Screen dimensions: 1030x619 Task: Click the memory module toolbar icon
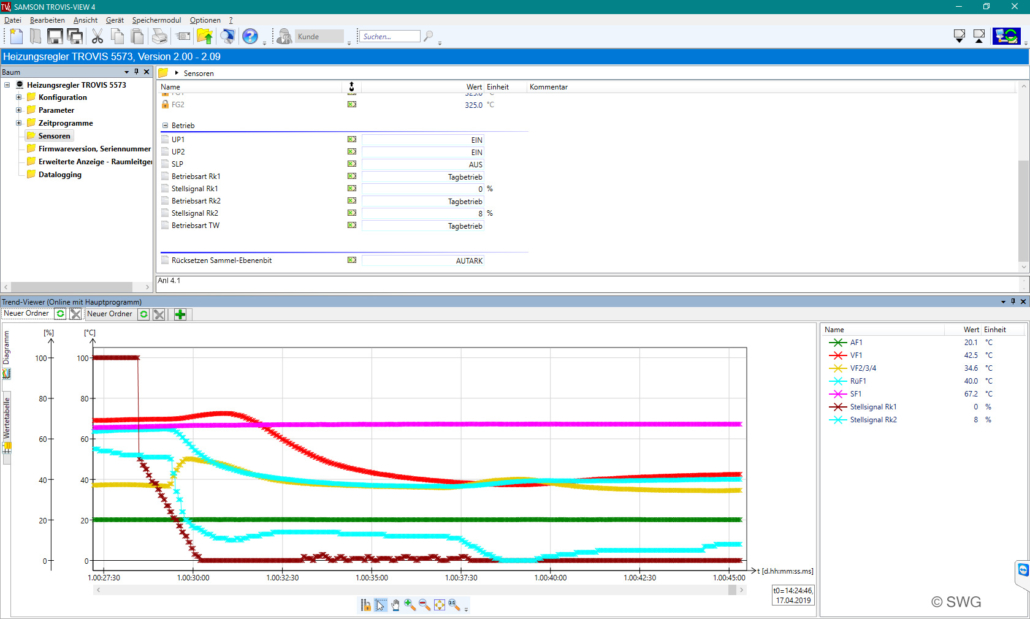[183, 36]
